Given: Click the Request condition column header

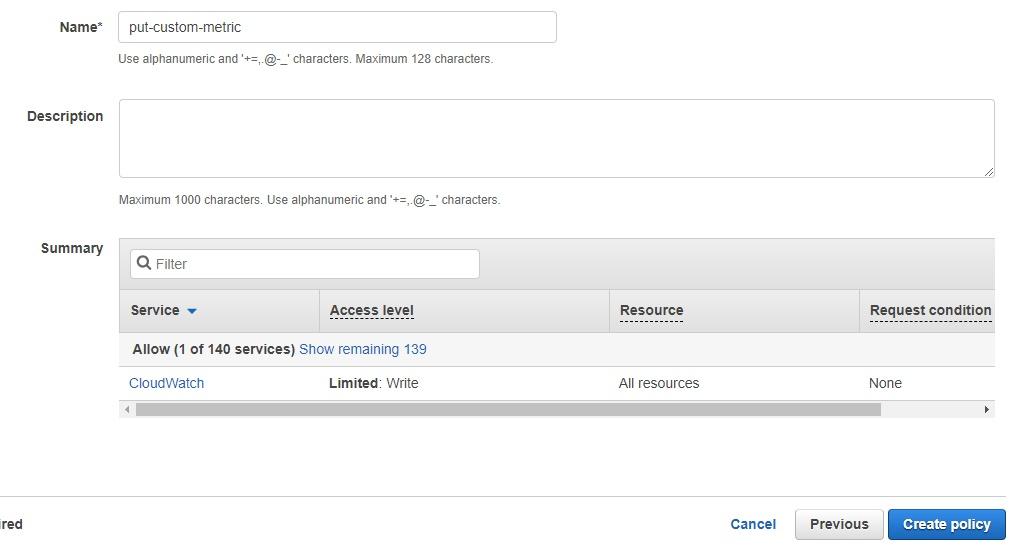Looking at the screenshot, I should [x=930, y=310].
